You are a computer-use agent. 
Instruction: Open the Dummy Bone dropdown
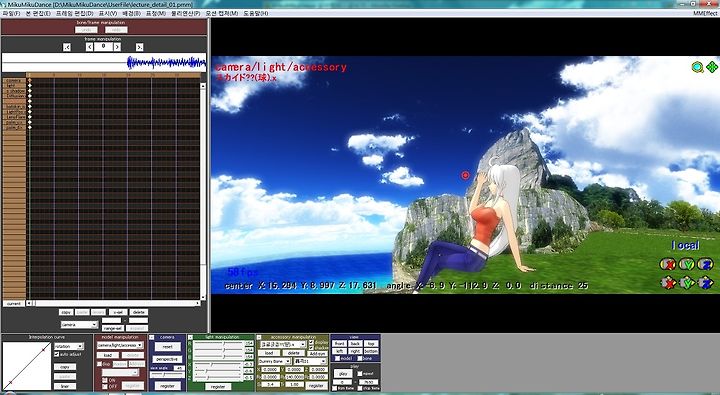point(275,361)
